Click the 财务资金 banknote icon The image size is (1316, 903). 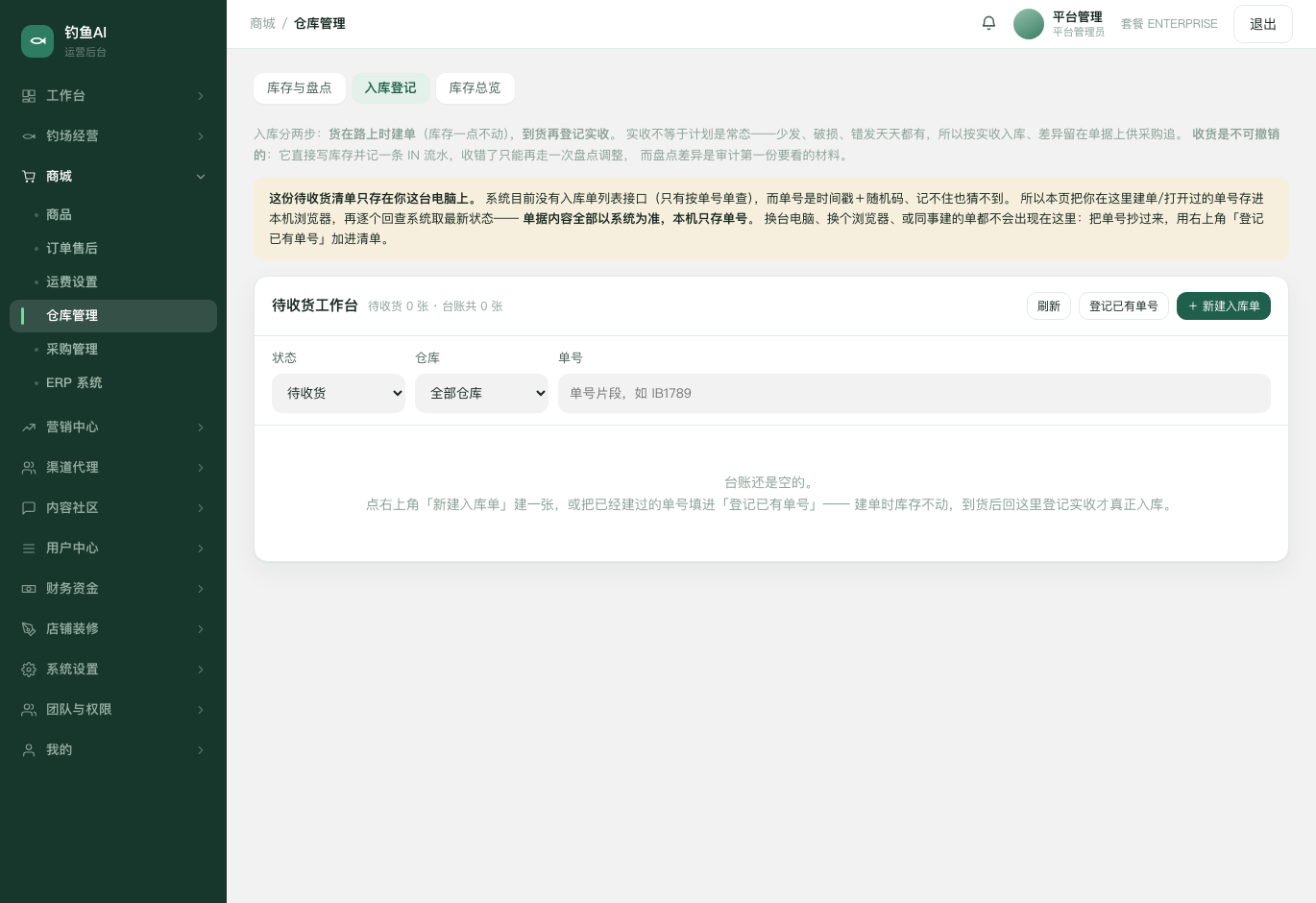[29, 589]
